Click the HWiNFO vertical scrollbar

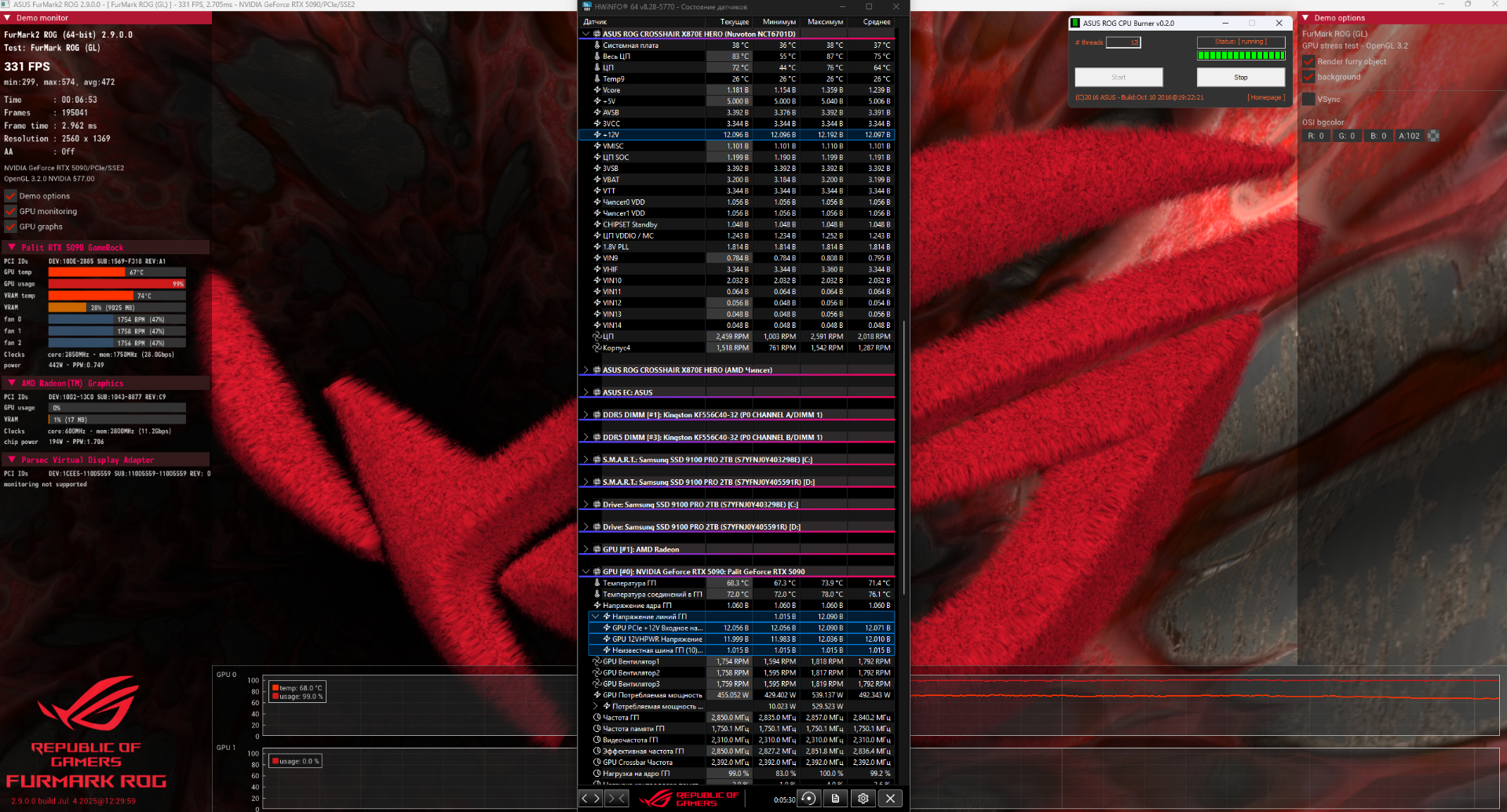(x=904, y=457)
